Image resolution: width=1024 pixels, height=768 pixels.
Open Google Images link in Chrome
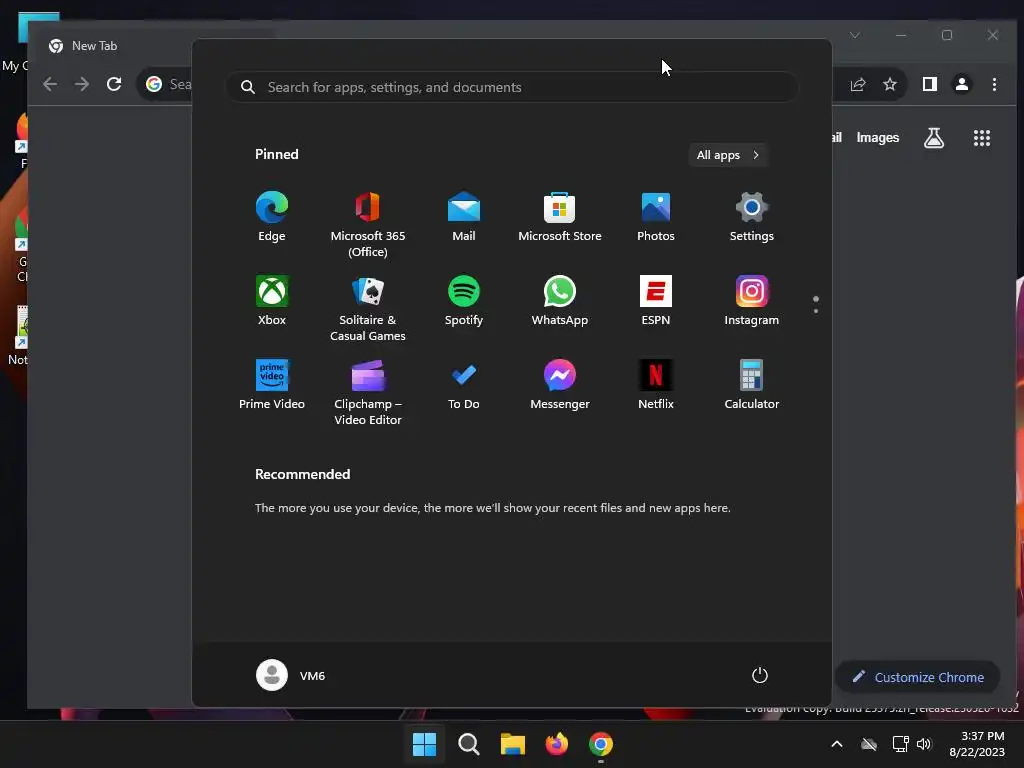[878, 138]
